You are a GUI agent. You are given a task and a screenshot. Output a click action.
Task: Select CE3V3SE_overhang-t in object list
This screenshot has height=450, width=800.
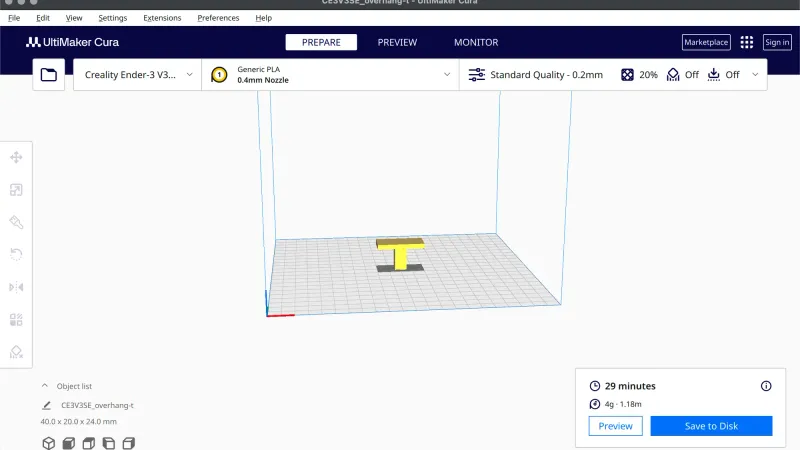tap(97, 405)
